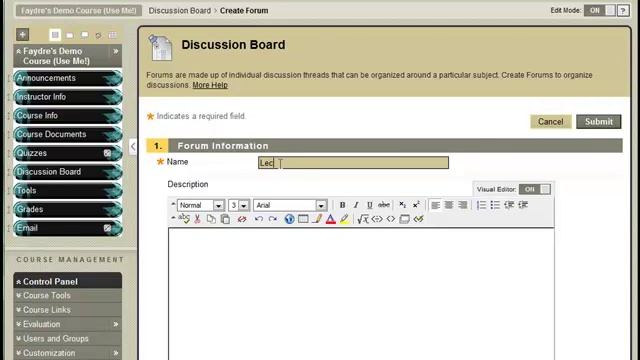Align text left in description editor
The height and width of the screenshot is (360, 640).
[x=436, y=205]
